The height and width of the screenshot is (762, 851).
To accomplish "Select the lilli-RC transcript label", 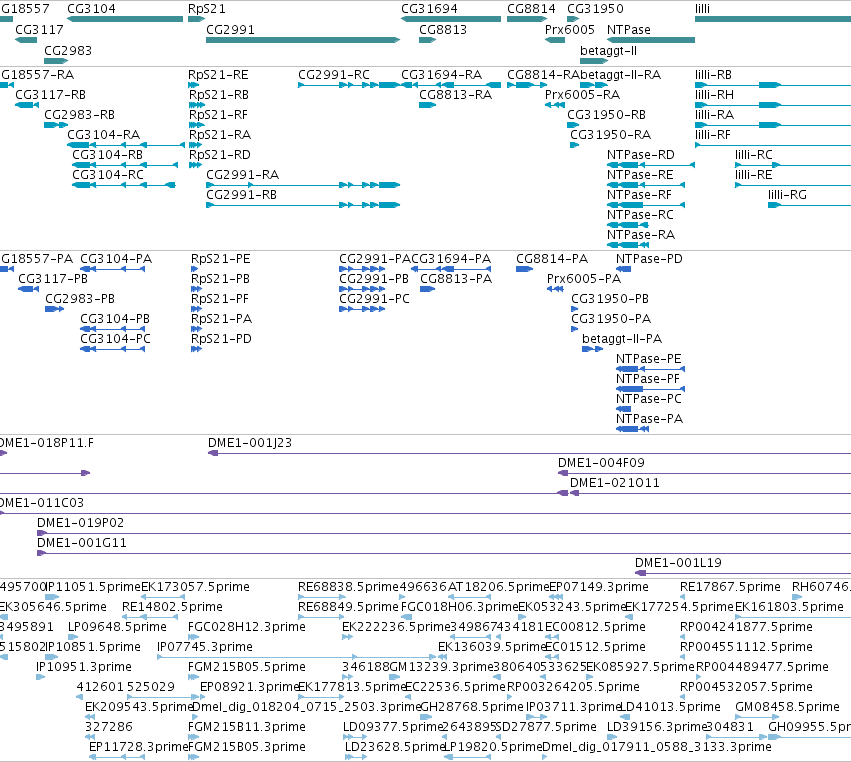I will pos(753,155).
